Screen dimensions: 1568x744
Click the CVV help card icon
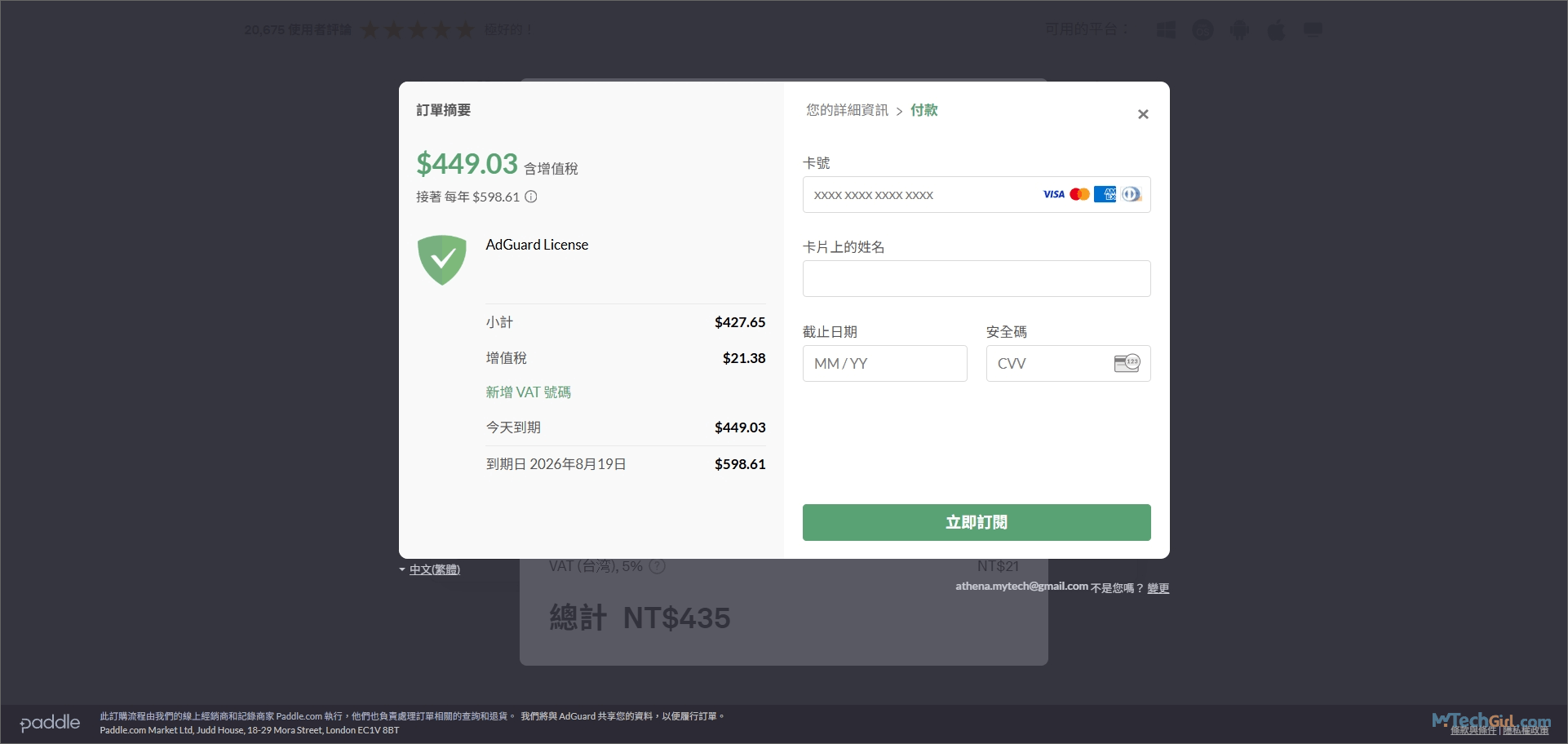click(x=1127, y=363)
